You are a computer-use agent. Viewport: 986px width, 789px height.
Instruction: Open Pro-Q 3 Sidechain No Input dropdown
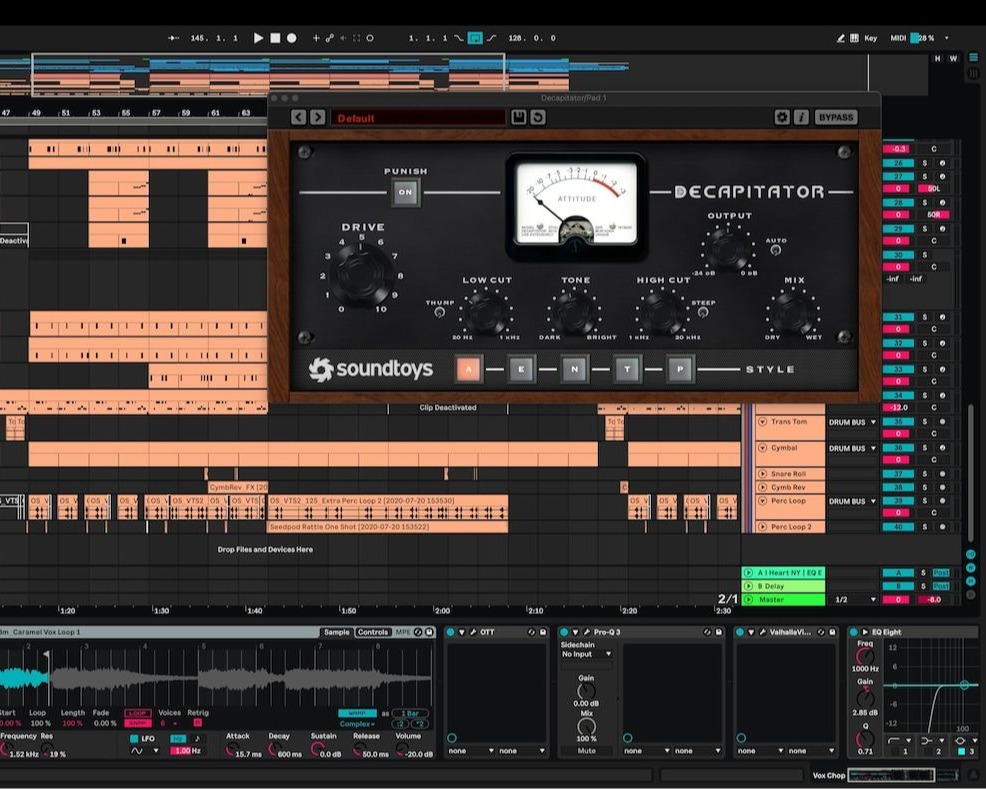click(586, 654)
